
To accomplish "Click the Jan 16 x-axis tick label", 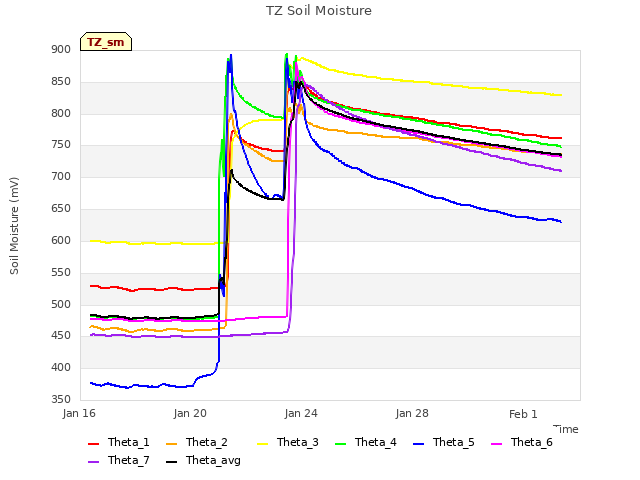I will (79, 413).
